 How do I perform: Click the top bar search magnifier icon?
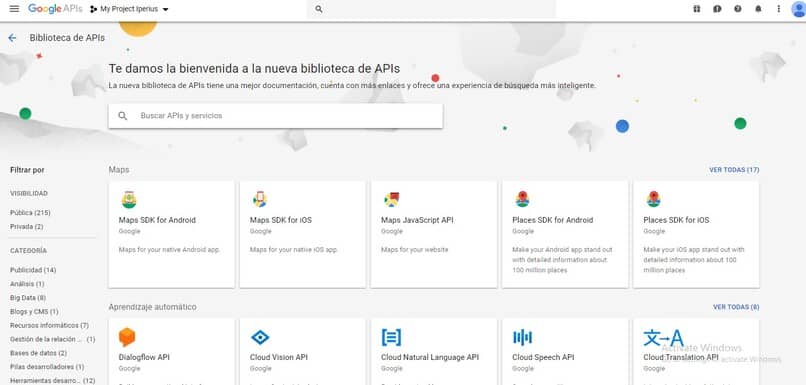[319, 9]
